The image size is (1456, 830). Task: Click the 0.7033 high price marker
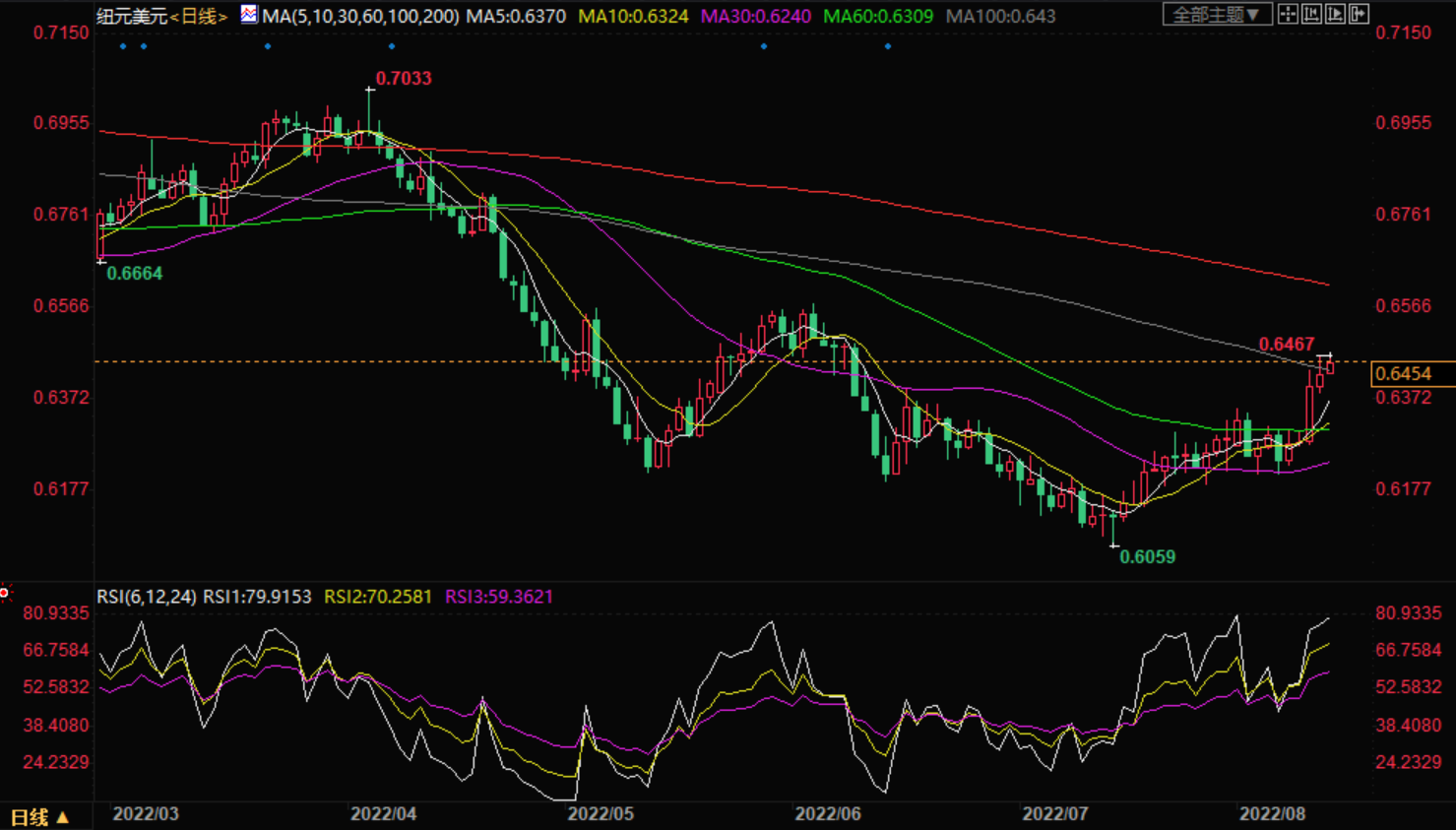tap(404, 79)
